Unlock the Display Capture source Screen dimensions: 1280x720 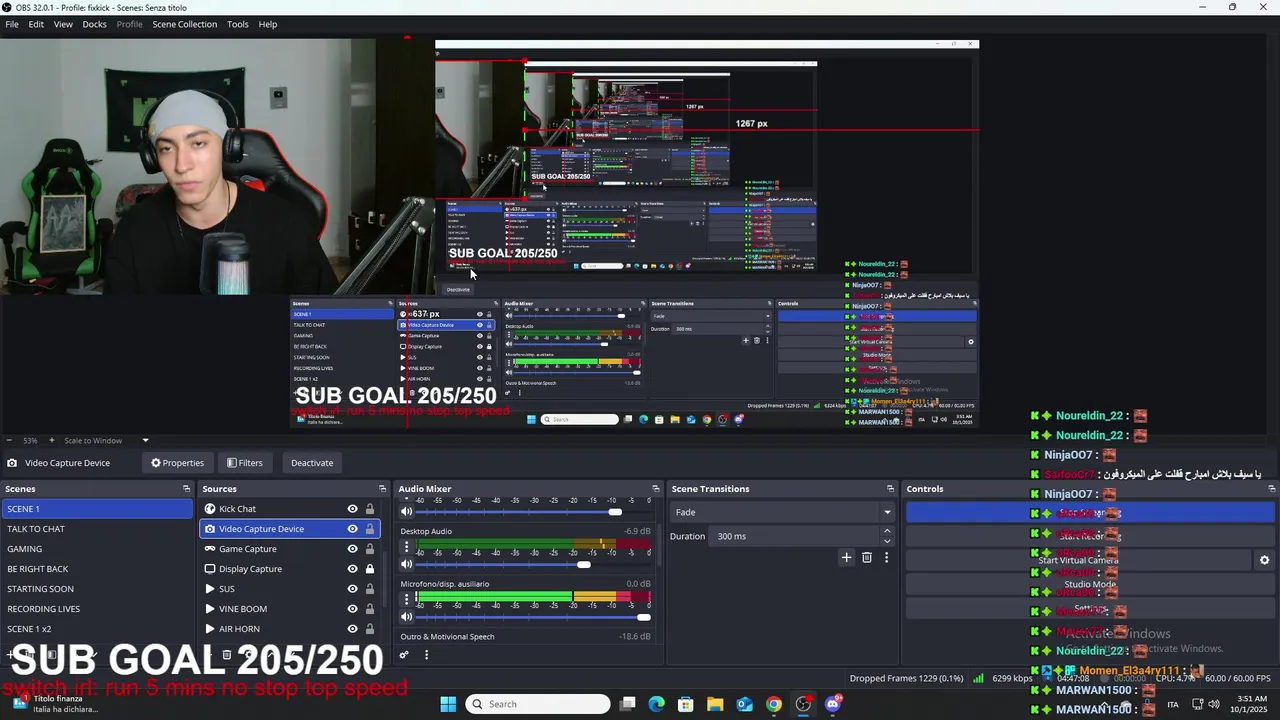tap(369, 569)
